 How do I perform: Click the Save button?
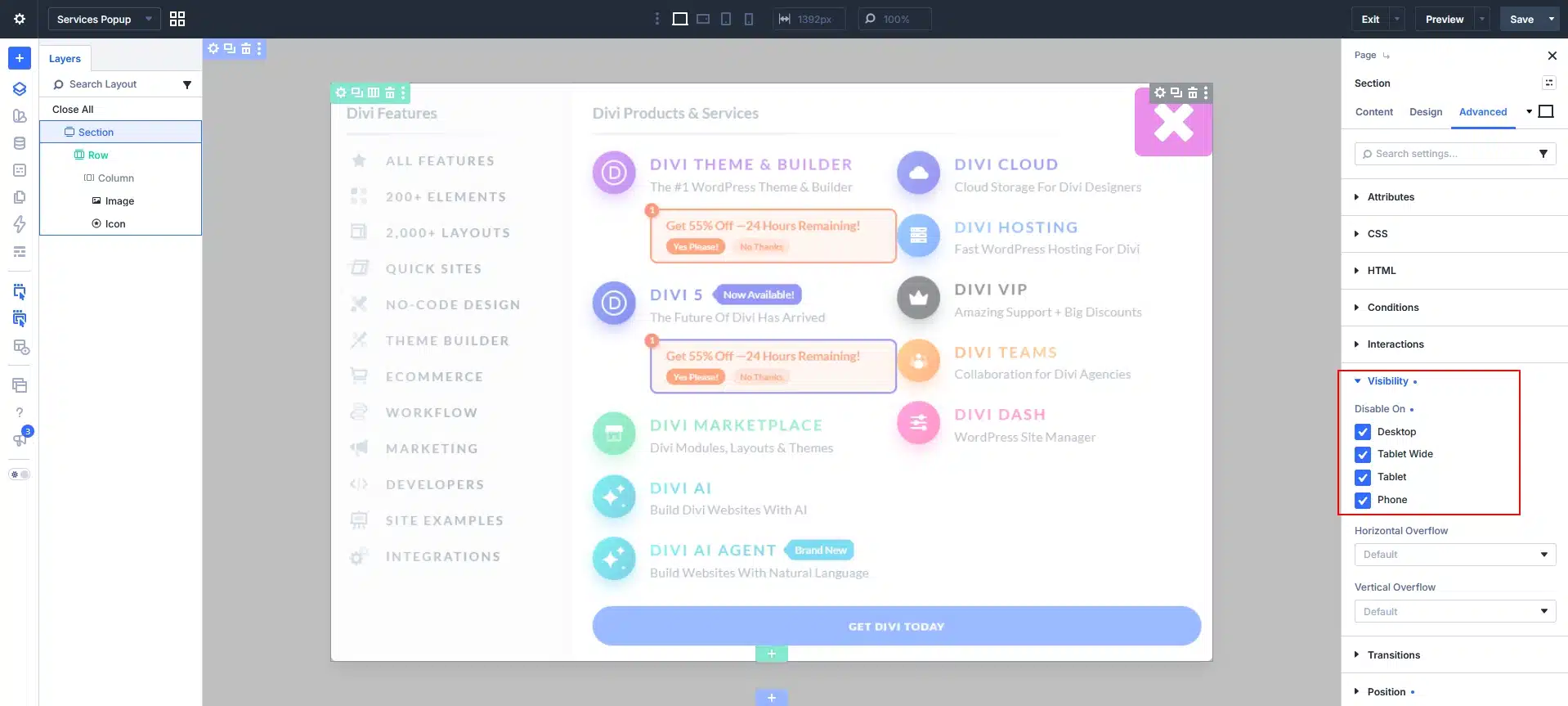(1521, 19)
